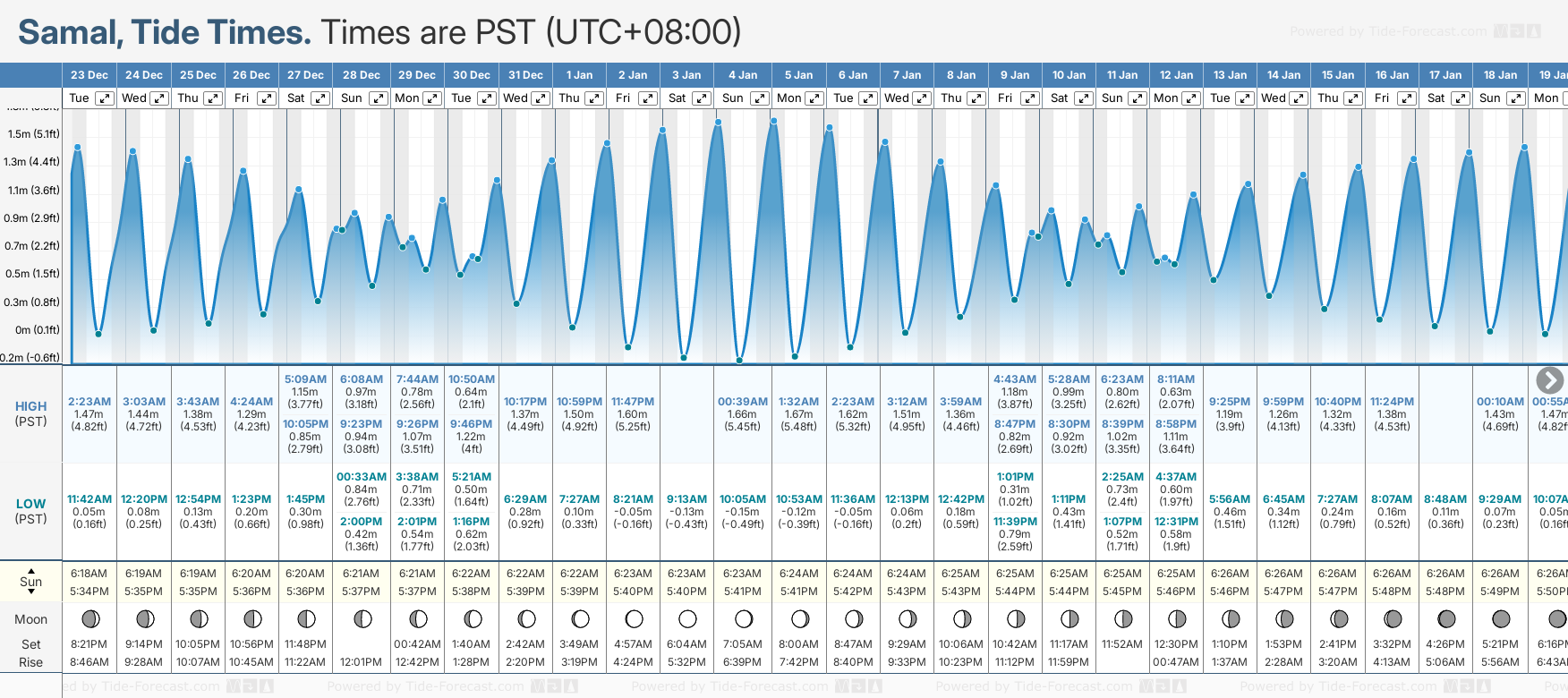Expand the Mon 12 Jan day details
1568x698 pixels.
click(x=1191, y=98)
